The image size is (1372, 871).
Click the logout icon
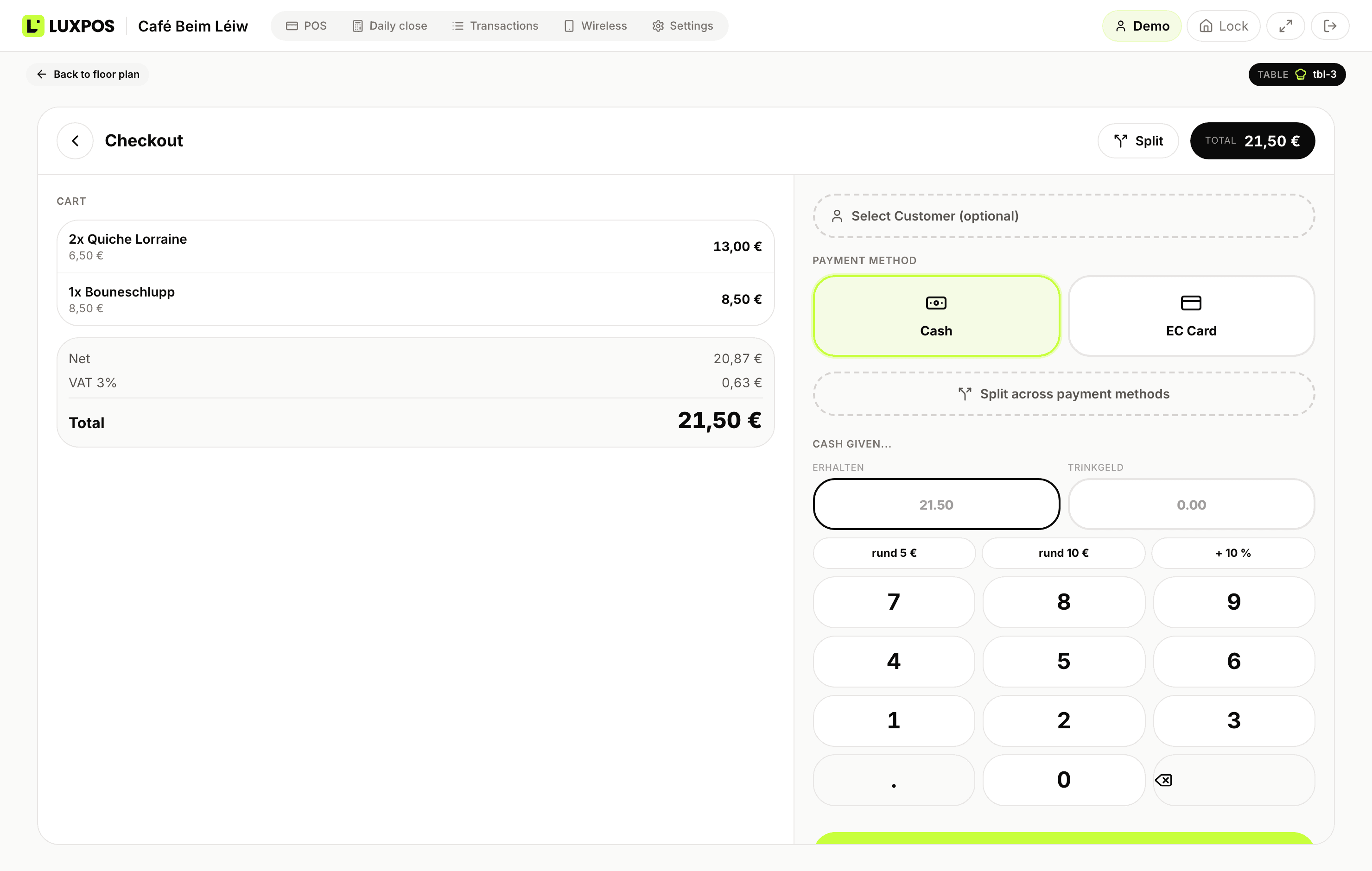coord(1330,25)
